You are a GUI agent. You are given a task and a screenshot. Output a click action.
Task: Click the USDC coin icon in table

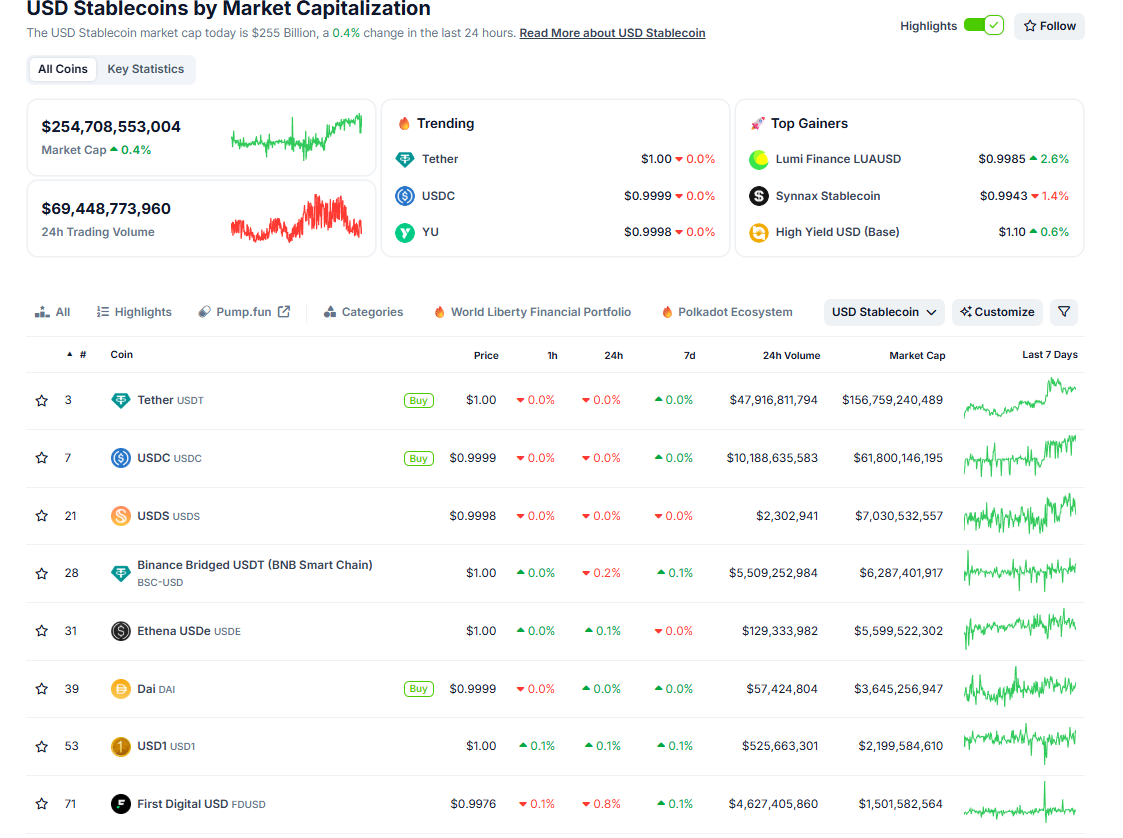pos(120,458)
